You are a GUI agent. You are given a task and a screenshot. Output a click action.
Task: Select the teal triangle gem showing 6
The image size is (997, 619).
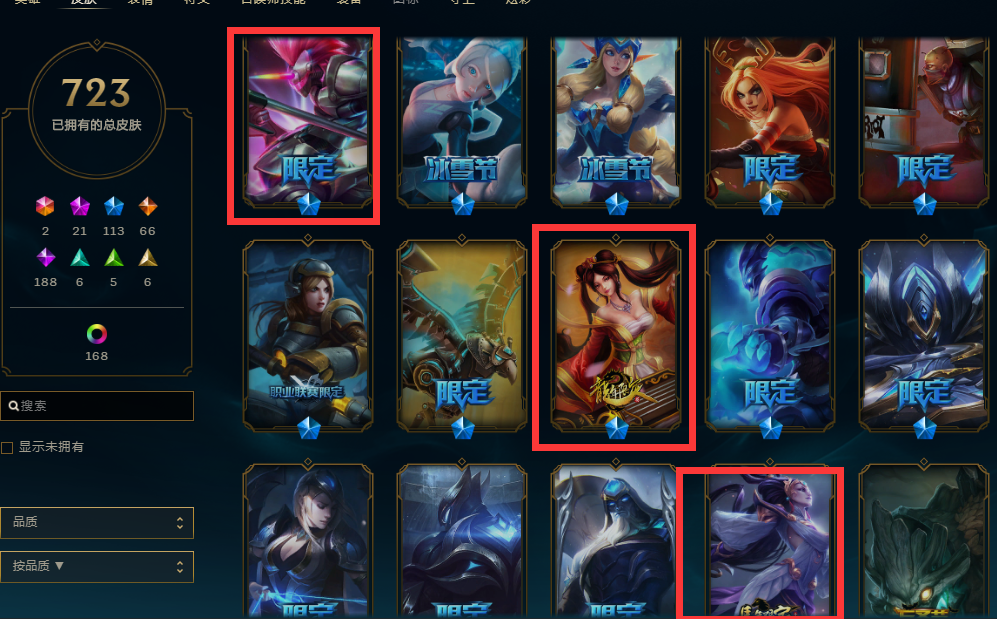pos(79,257)
